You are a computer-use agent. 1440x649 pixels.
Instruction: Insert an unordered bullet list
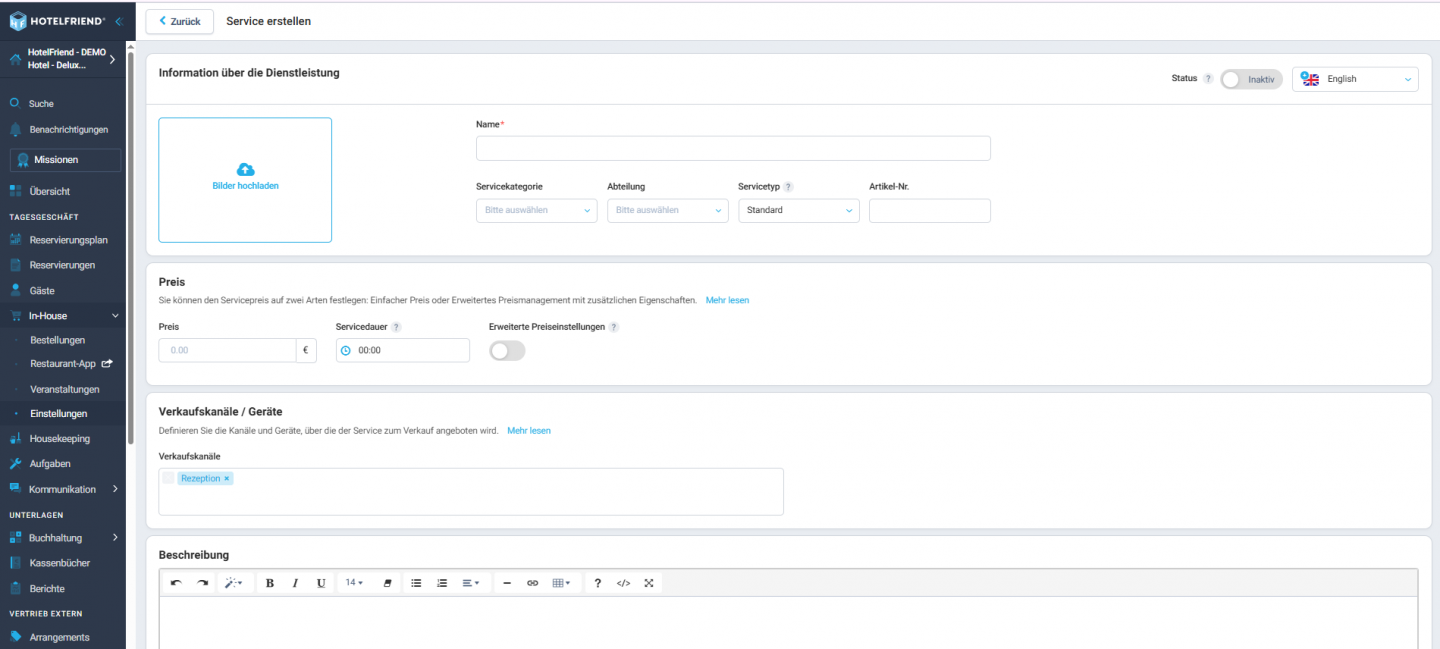point(416,583)
